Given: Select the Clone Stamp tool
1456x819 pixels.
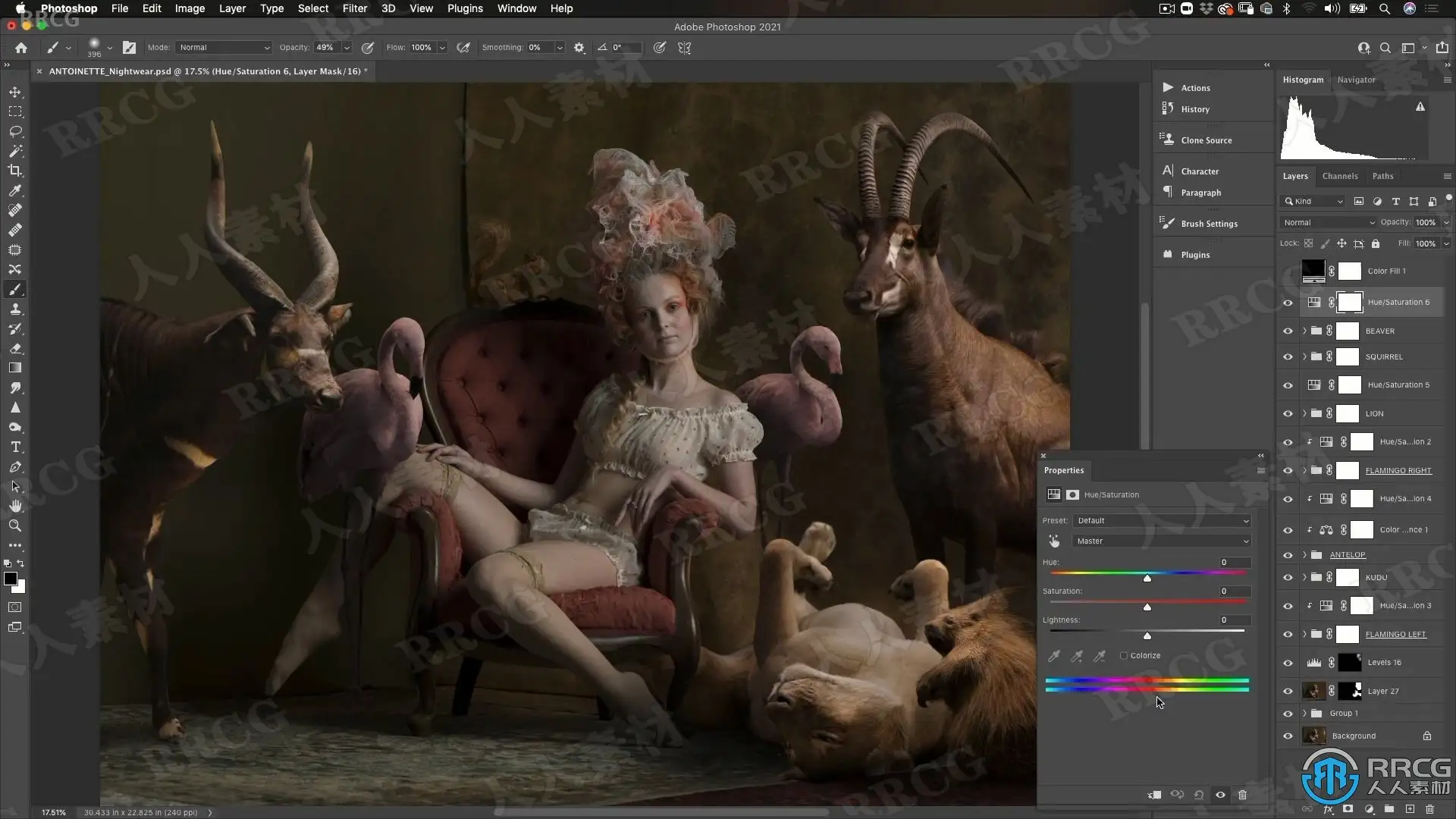Looking at the screenshot, I should (x=15, y=309).
